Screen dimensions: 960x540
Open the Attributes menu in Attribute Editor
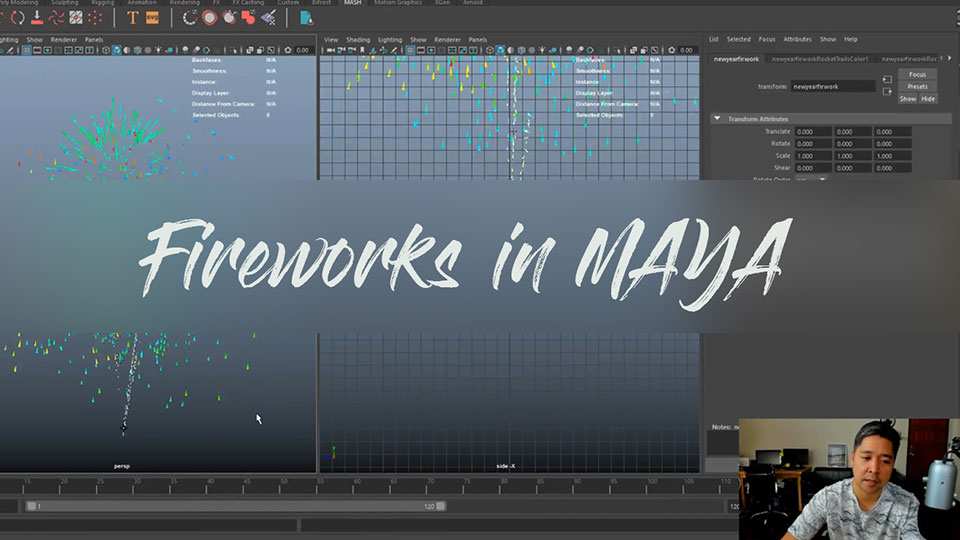tap(797, 39)
